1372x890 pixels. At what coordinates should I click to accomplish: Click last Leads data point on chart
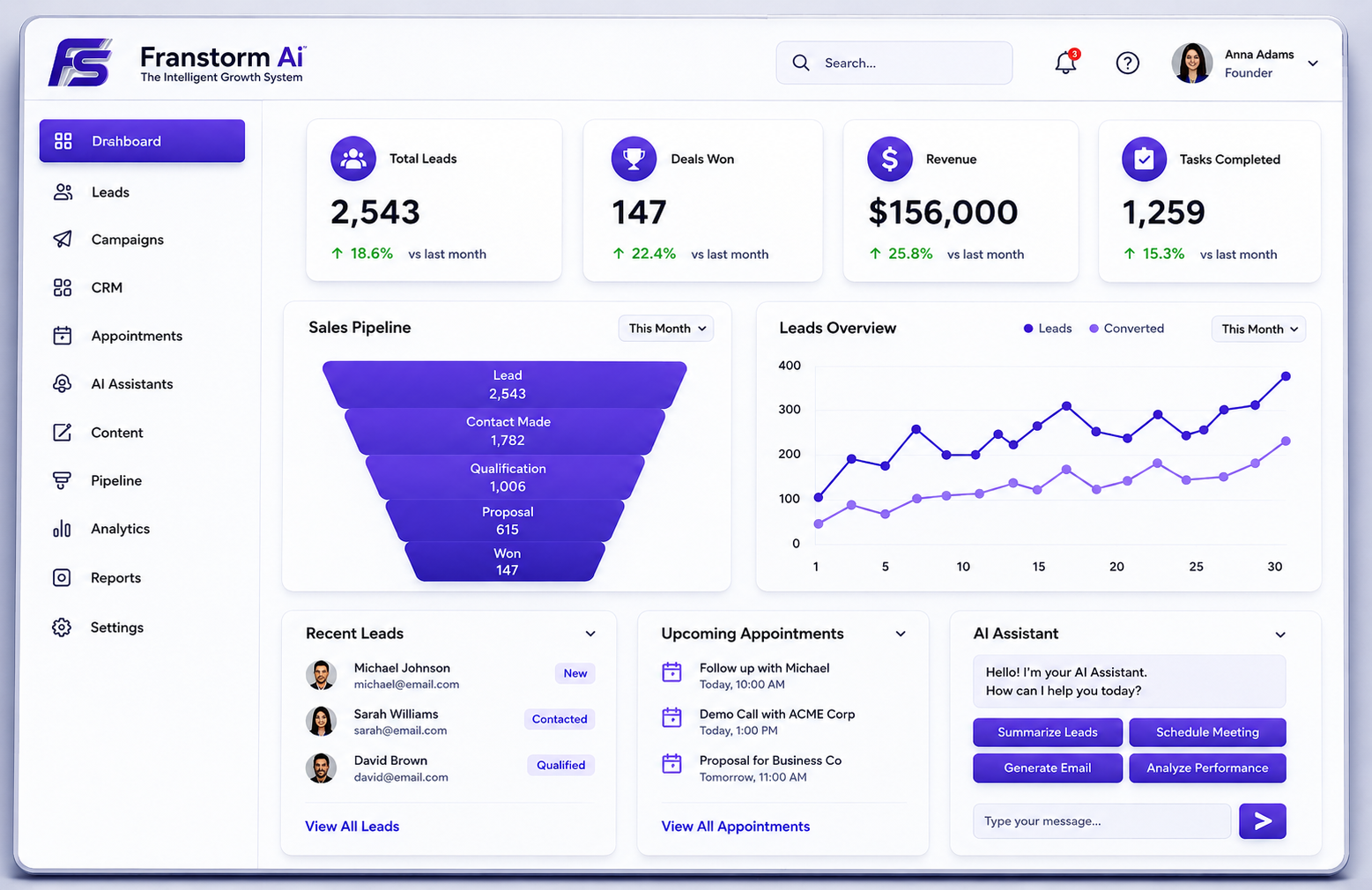[x=1286, y=376]
